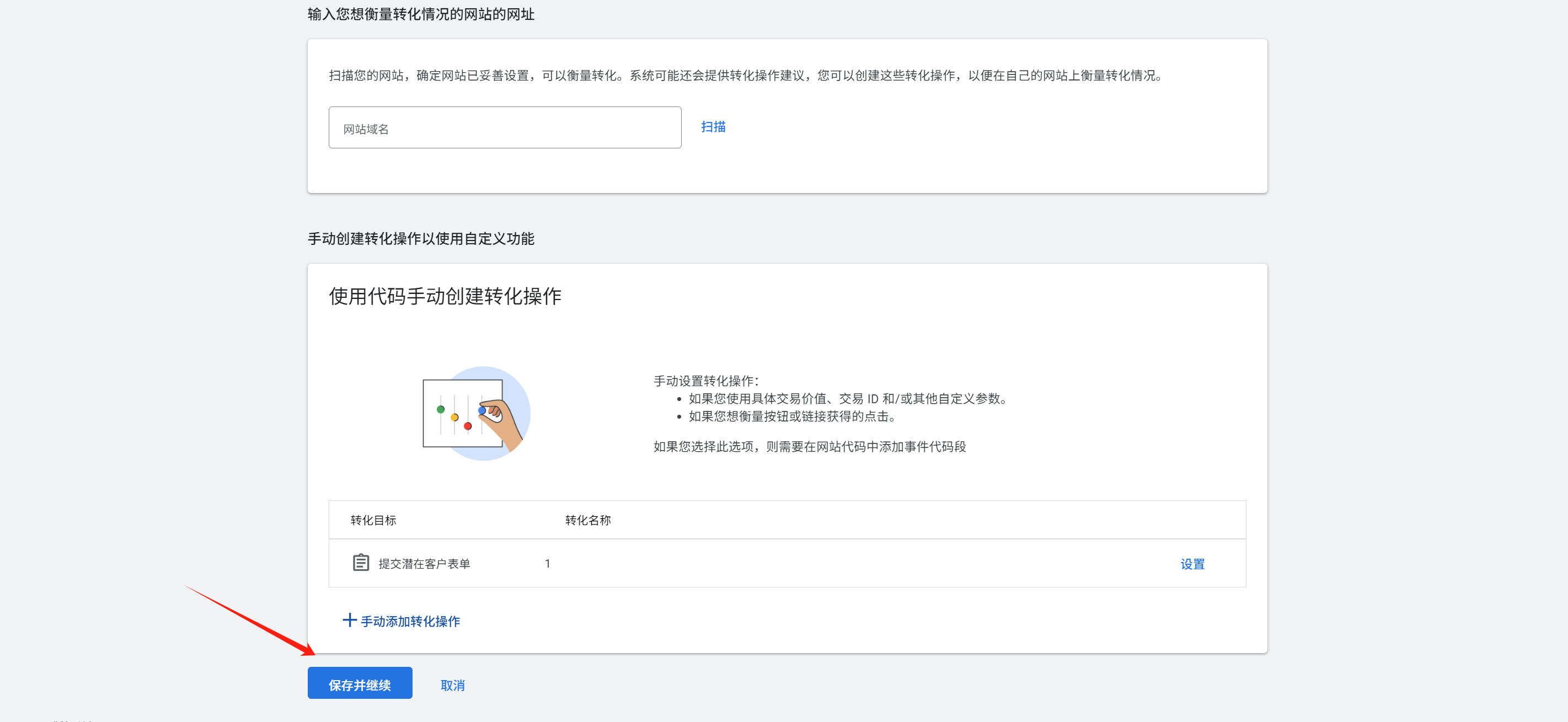Click the conversion name value 1
The width and height of the screenshot is (1568, 722).
pyautogui.click(x=547, y=564)
